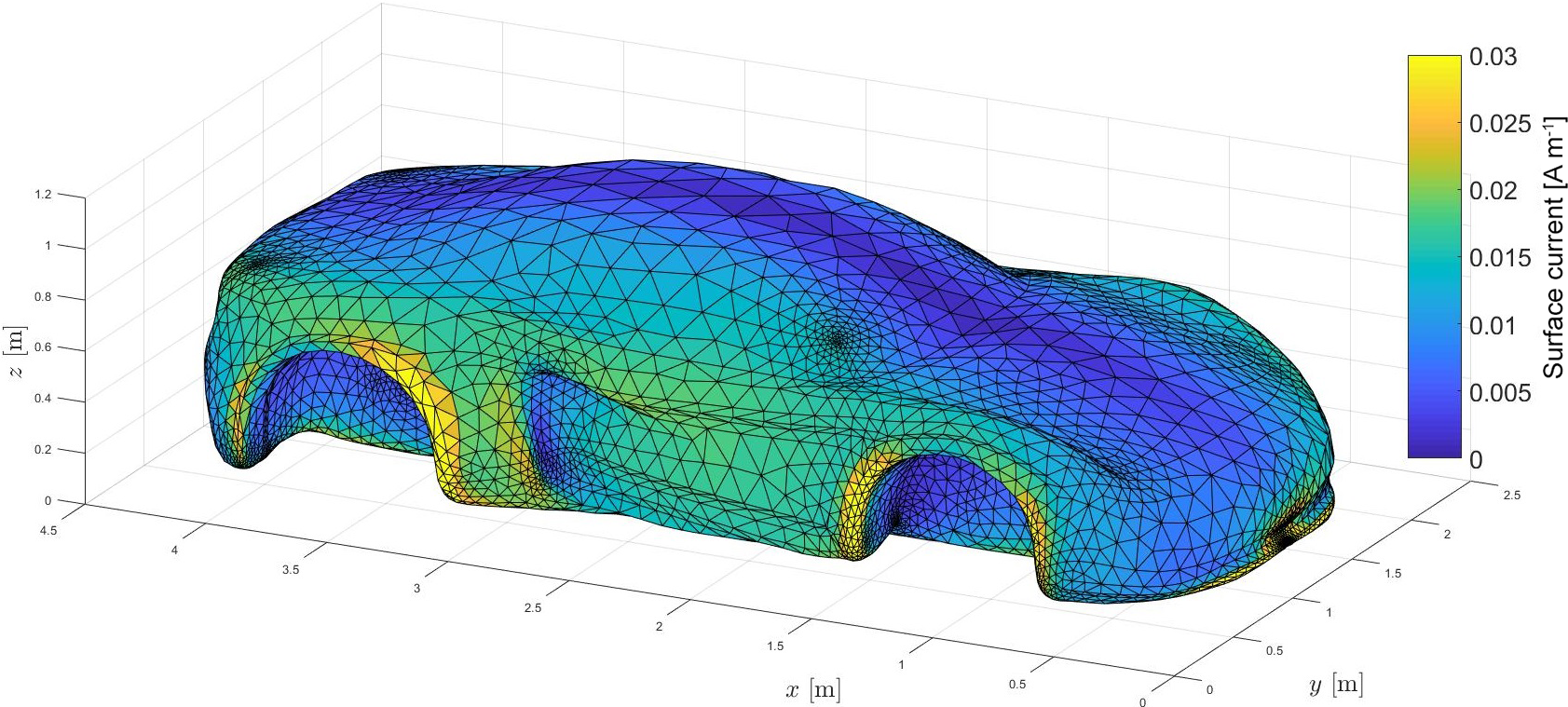Select the x [m] axis label

click(x=812, y=690)
